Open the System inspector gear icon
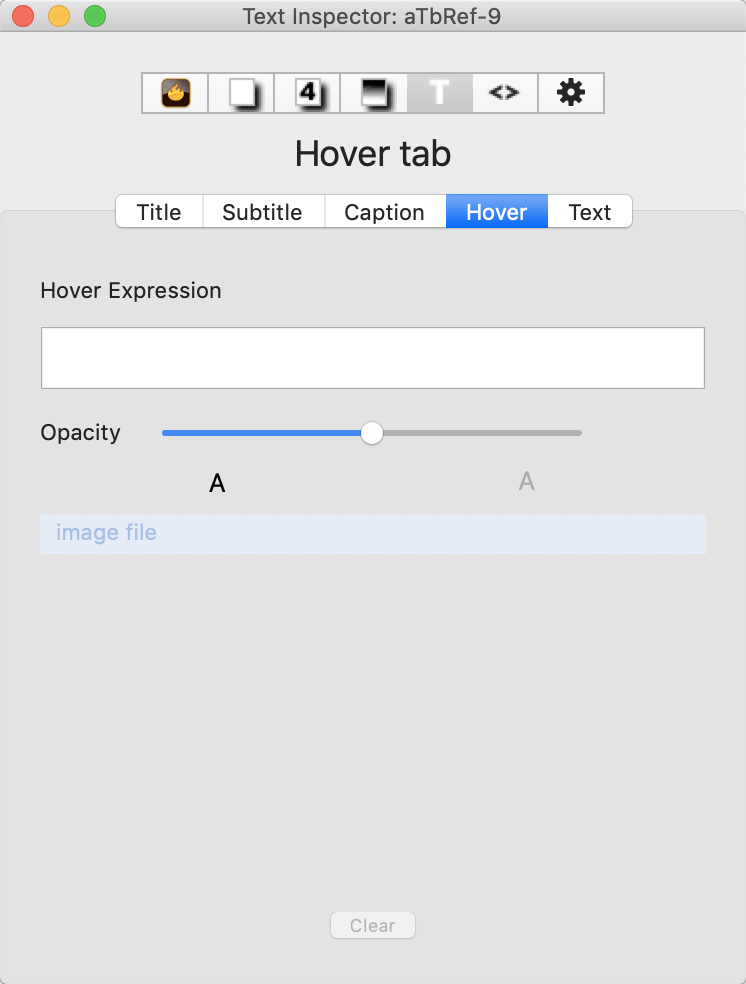The height and width of the screenshot is (984, 746). click(x=570, y=92)
